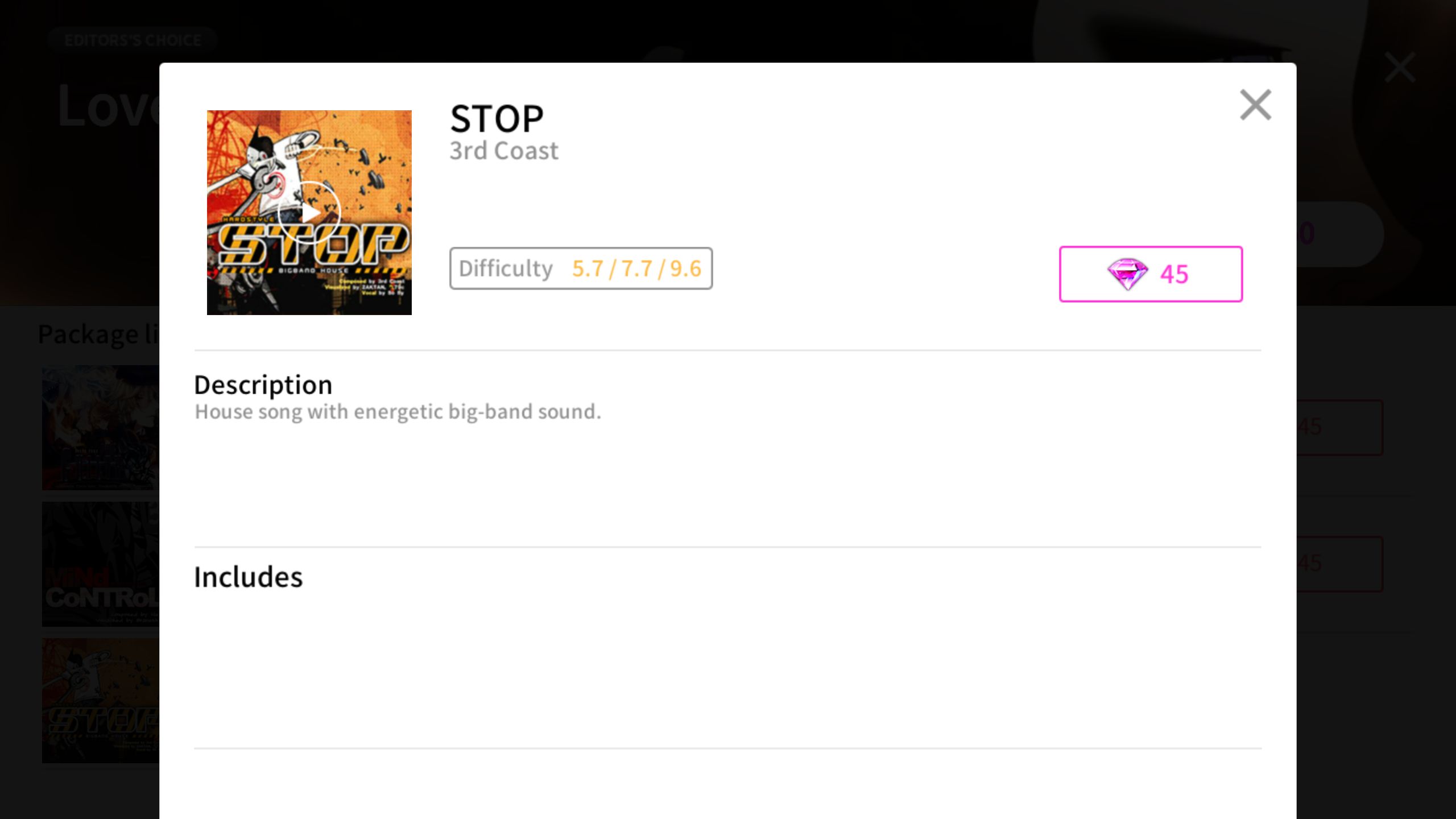Play the STOP song preview

[309, 213]
